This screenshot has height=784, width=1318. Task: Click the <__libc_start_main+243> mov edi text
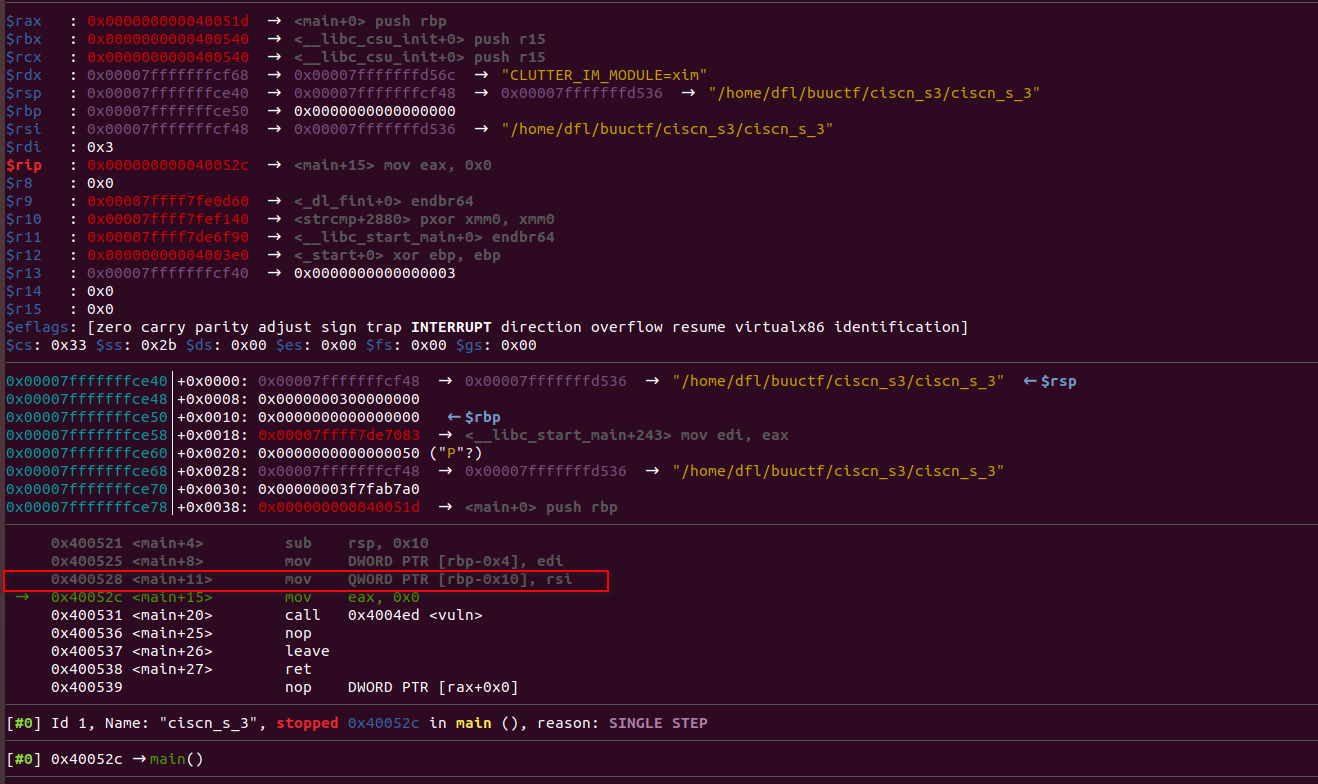pyautogui.click(x=627, y=435)
